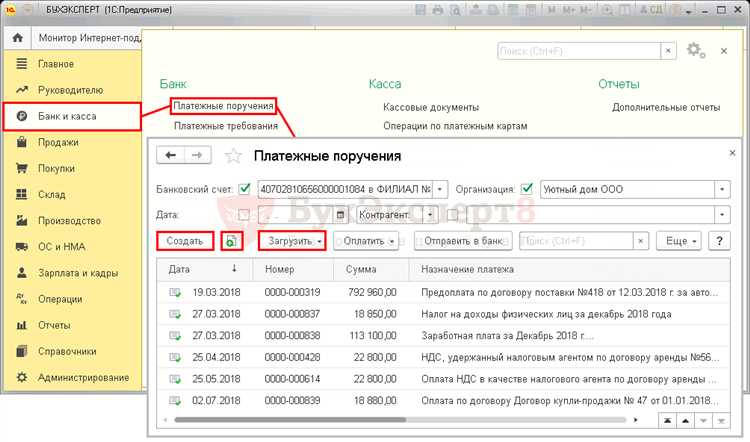
Task: Open the calendar picker in Дата field
Action: coord(340,215)
